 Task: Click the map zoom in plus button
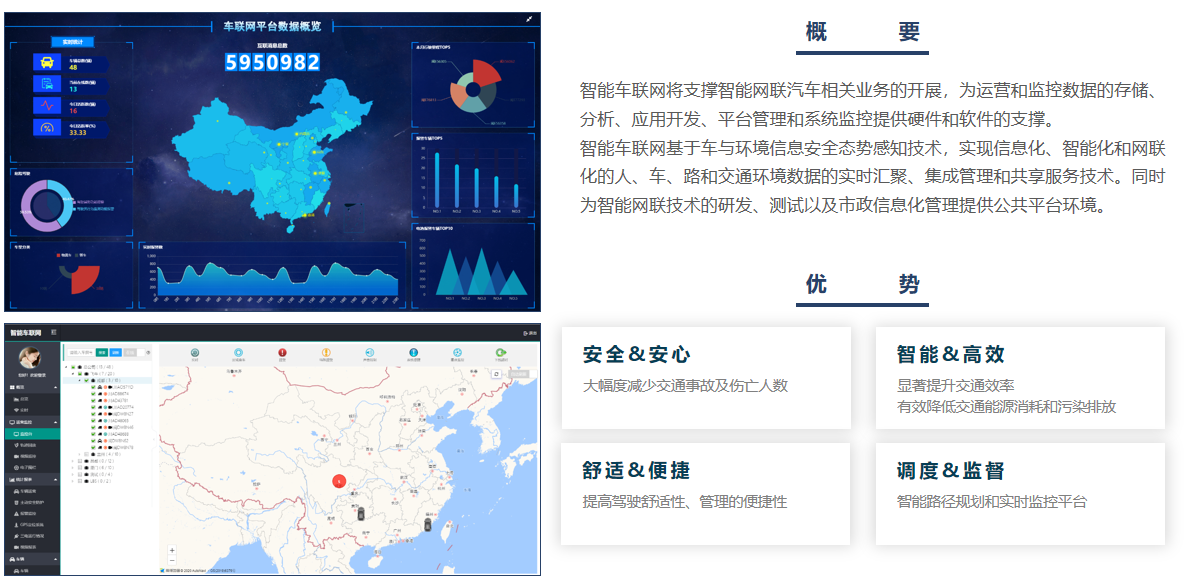[171, 549]
